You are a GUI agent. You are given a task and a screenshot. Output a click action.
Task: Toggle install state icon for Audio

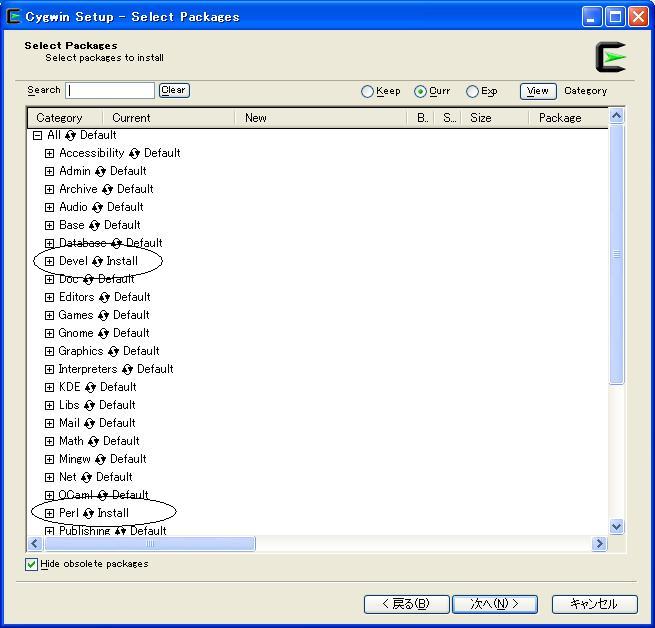tap(97, 208)
